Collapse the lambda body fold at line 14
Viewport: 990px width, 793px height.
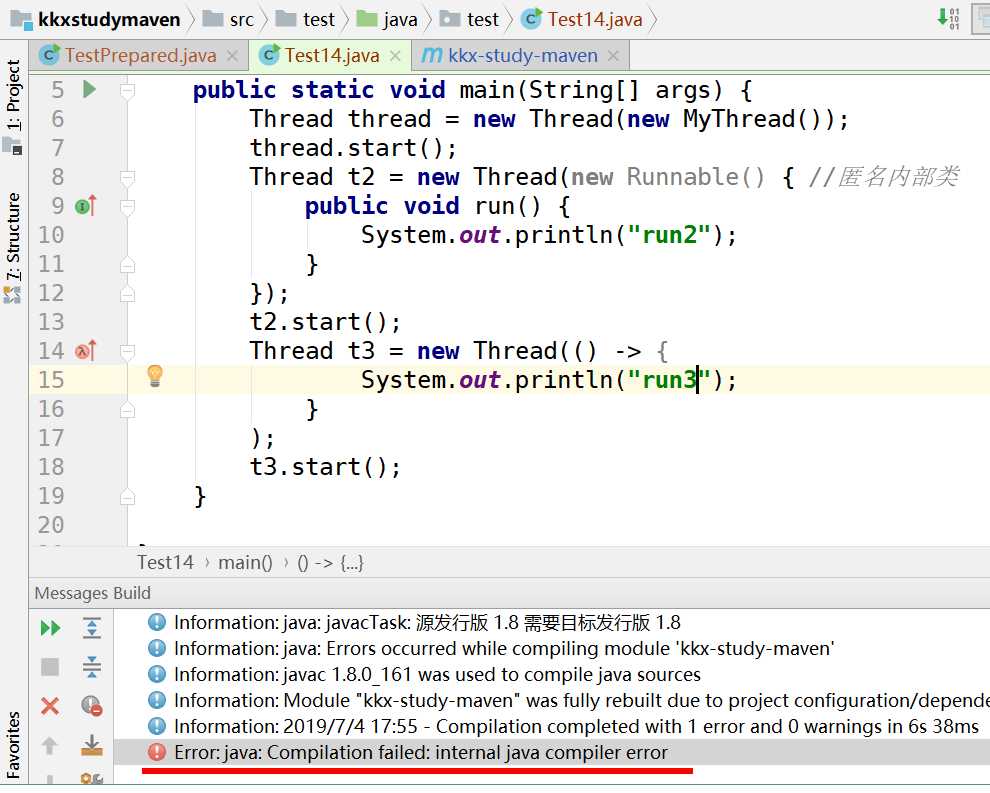tap(128, 351)
